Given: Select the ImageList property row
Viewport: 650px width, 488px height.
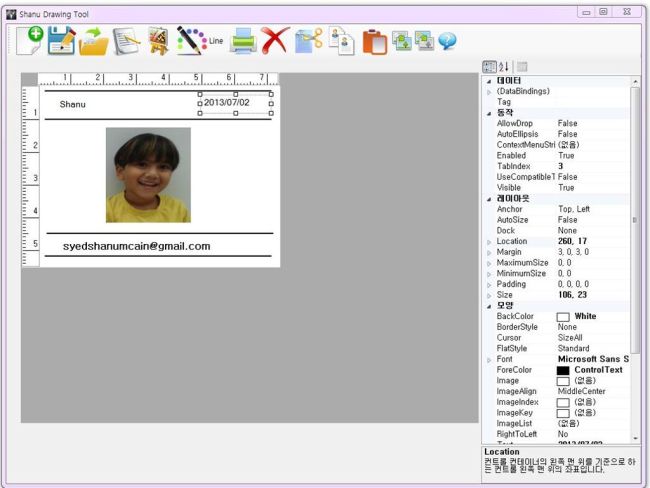Looking at the screenshot, I should (x=557, y=424).
